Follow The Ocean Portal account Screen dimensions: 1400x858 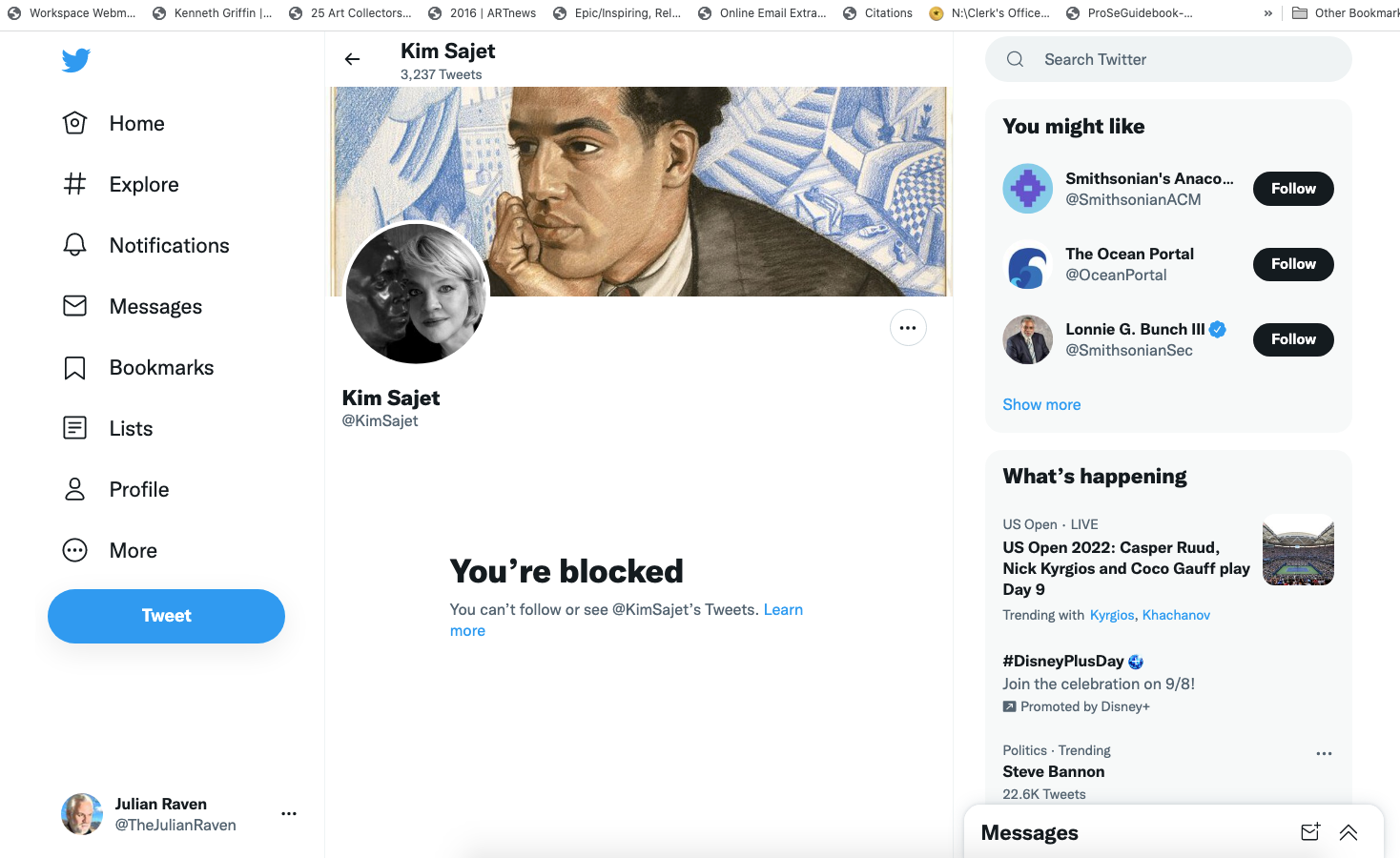pos(1293,264)
